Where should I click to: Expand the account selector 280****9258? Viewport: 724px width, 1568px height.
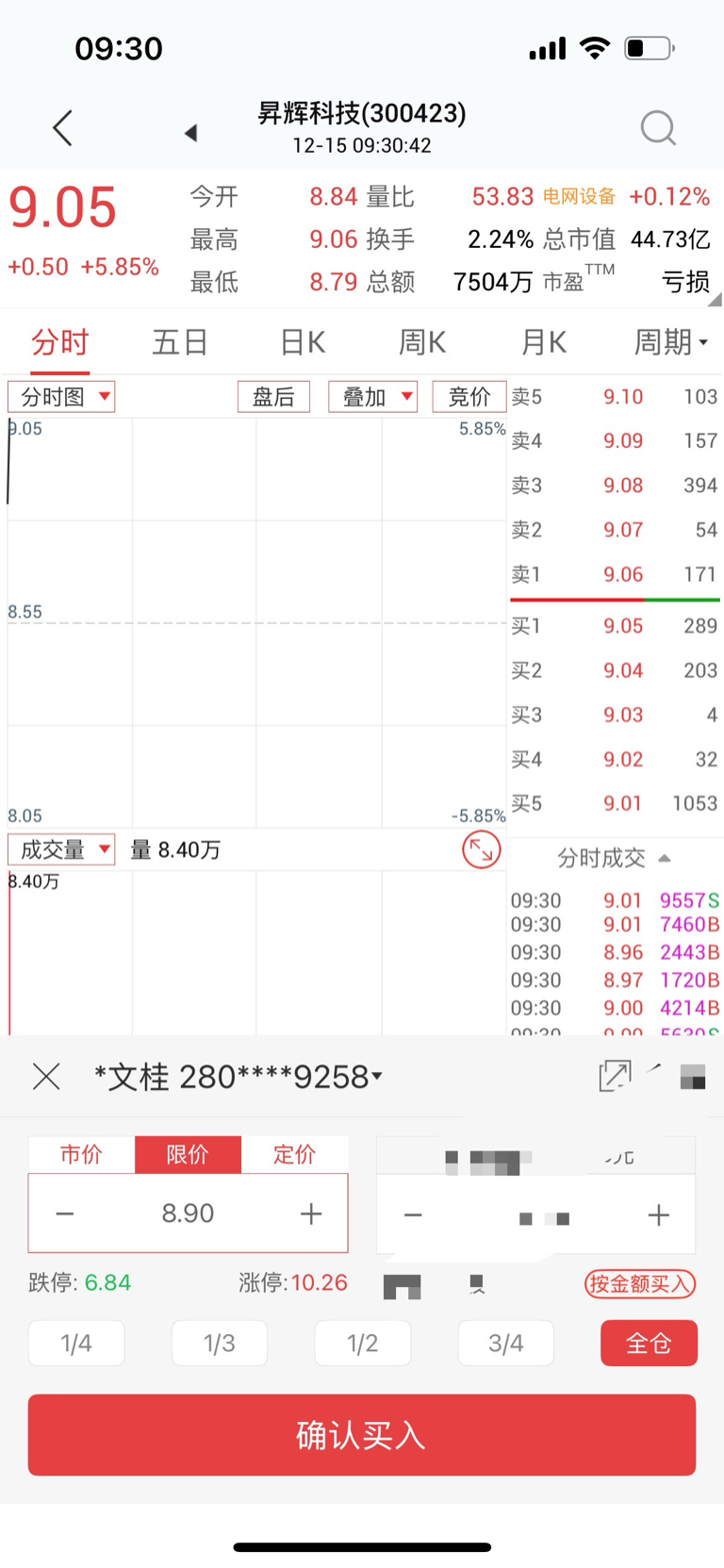click(239, 1076)
